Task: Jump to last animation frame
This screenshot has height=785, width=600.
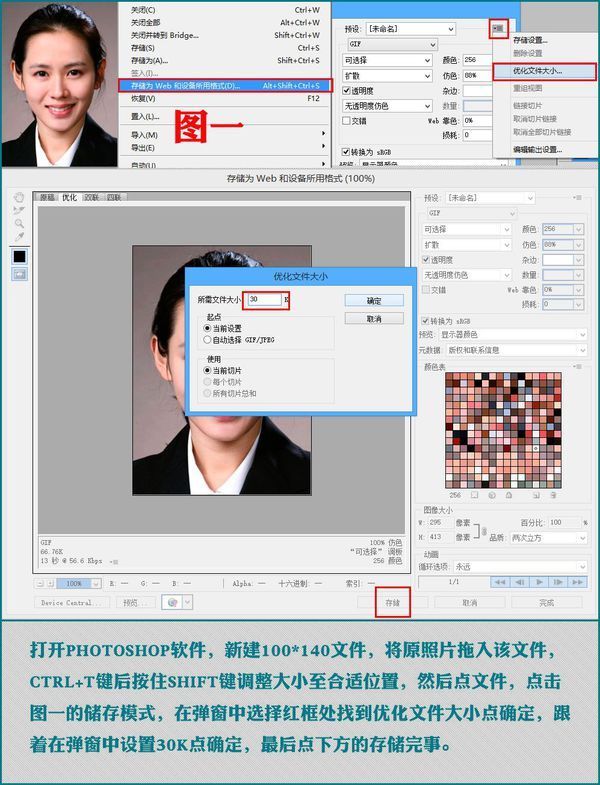Action: (577, 582)
